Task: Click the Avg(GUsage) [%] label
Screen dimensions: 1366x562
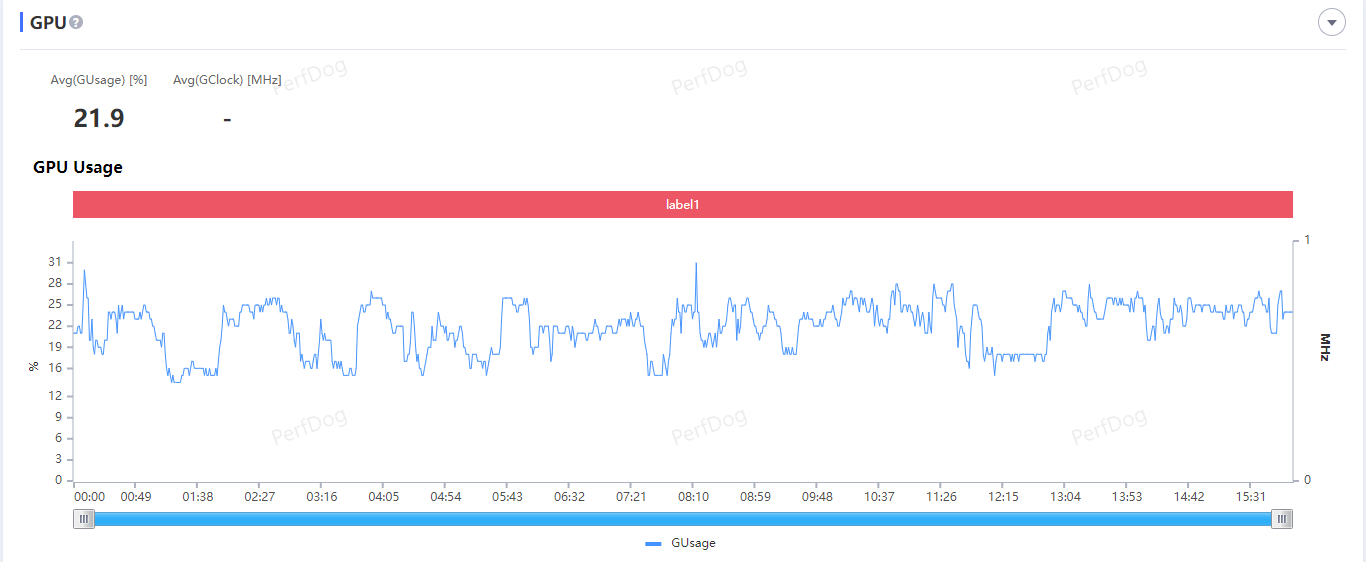Action: 99,80
